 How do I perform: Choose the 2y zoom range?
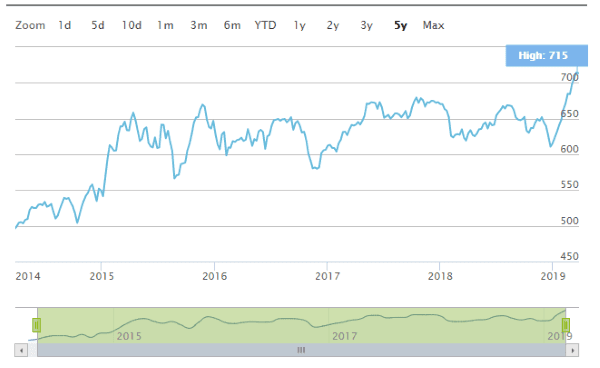(333, 25)
